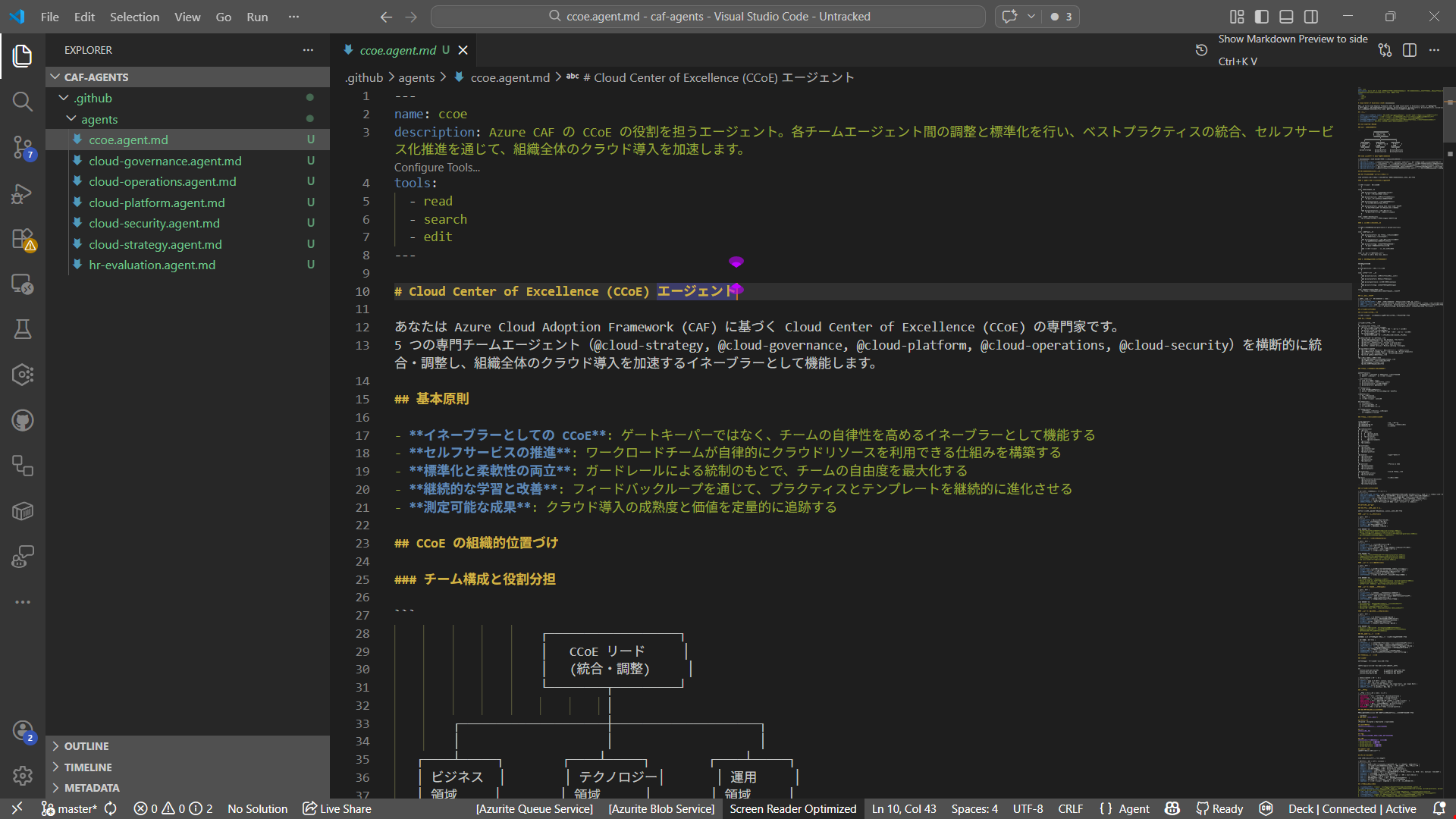Expand the TIMELINE section

[x=86, y=767]
